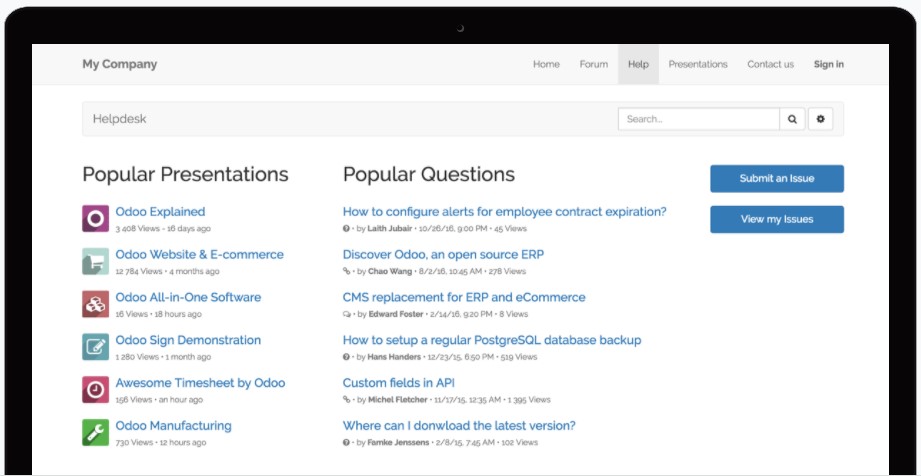
Task: Open the Contact us page
Action: point(771,65)
